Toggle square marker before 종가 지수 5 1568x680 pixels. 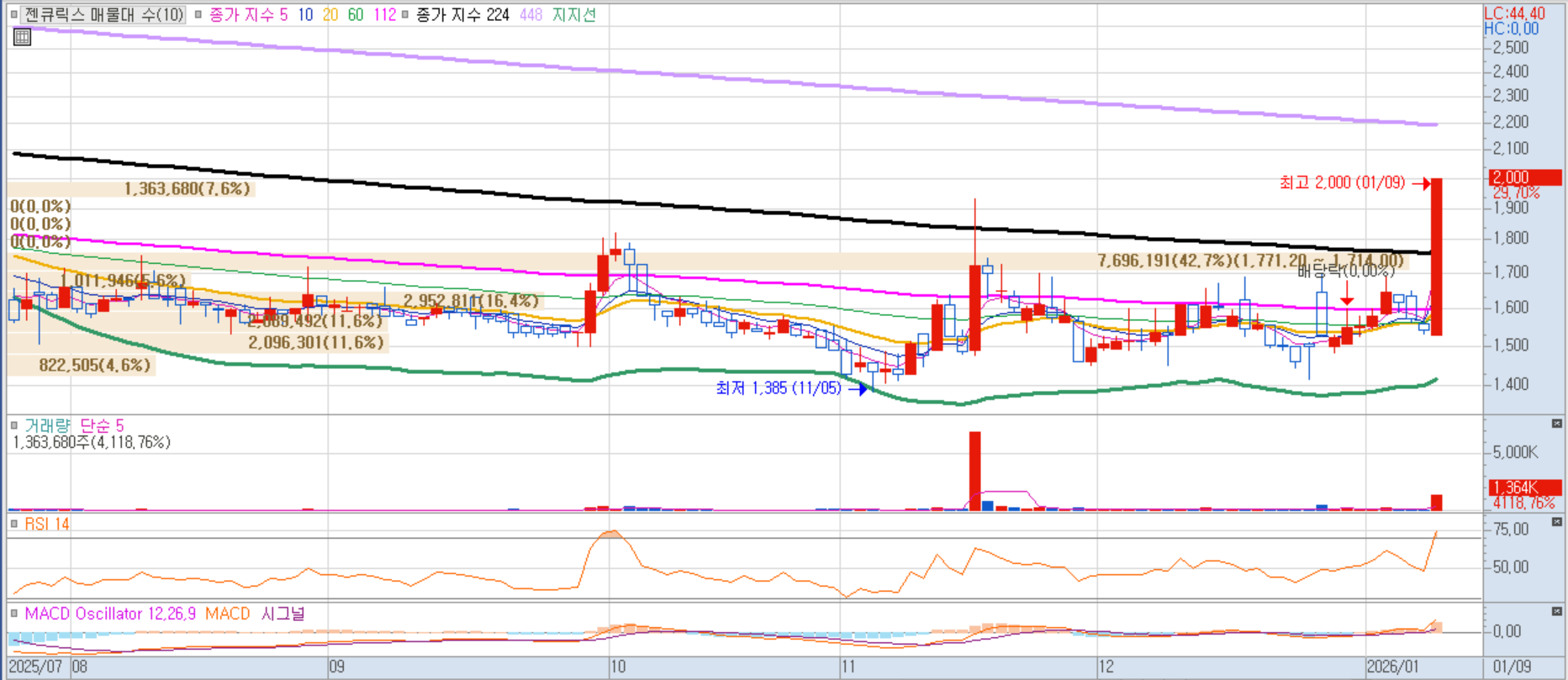point(198,14)
